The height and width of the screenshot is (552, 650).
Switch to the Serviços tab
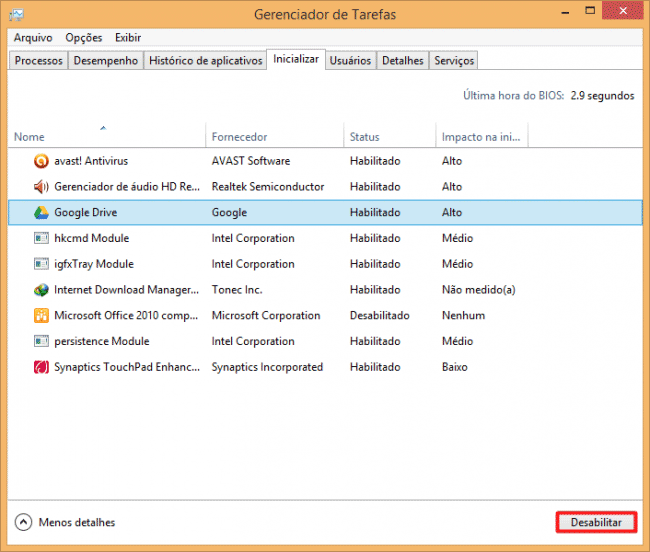tap(454, 61)
